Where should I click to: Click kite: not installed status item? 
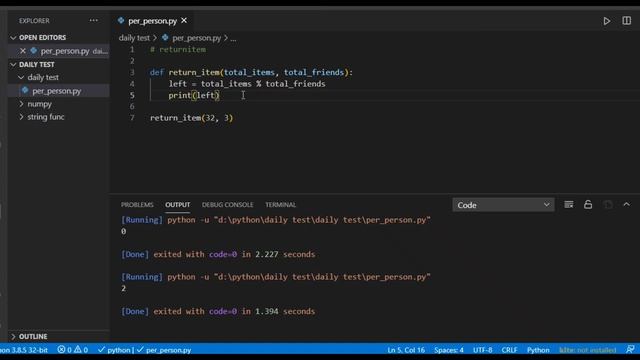[588, 350]
